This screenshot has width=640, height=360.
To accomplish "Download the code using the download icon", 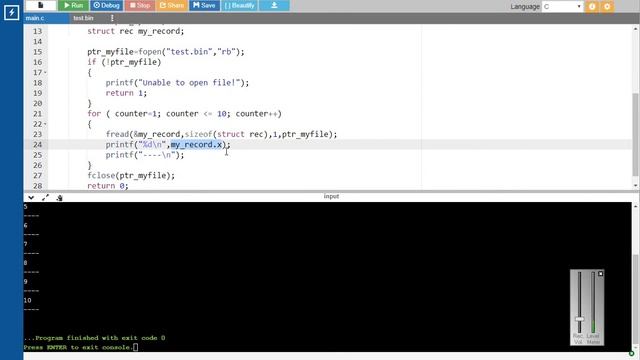I will (x=274, y=5).
